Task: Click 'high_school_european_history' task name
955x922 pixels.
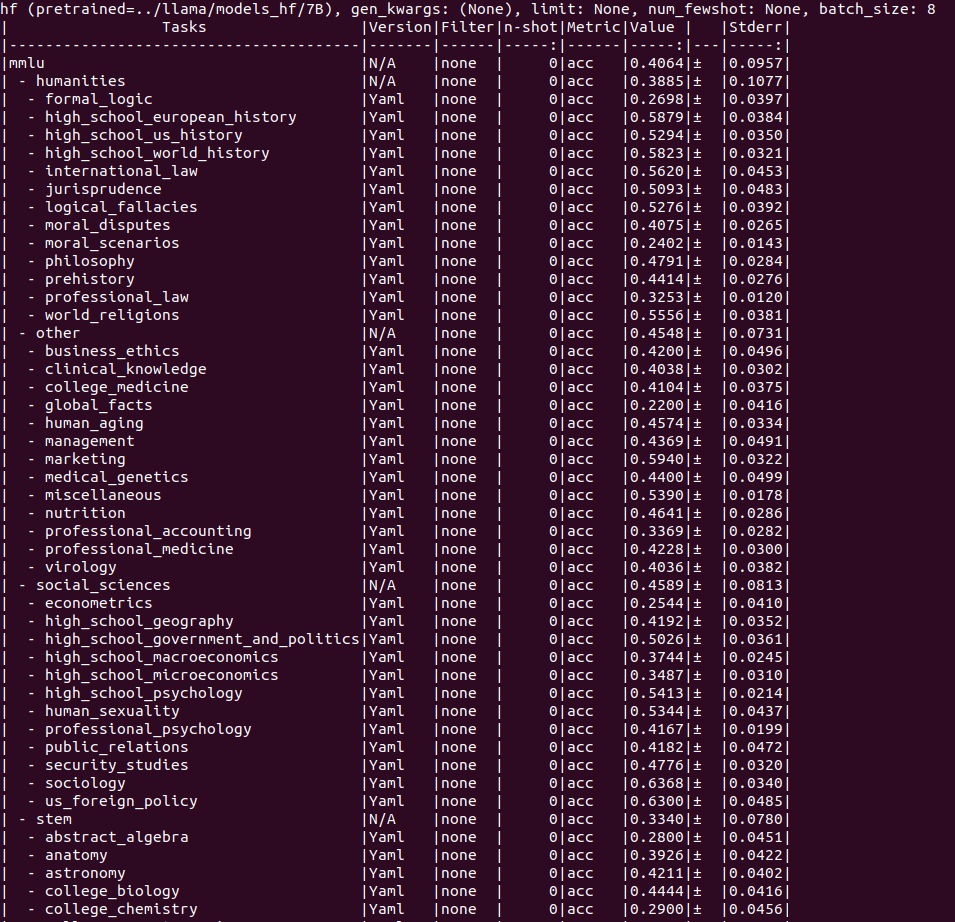Action: click(x=171, y=118)
